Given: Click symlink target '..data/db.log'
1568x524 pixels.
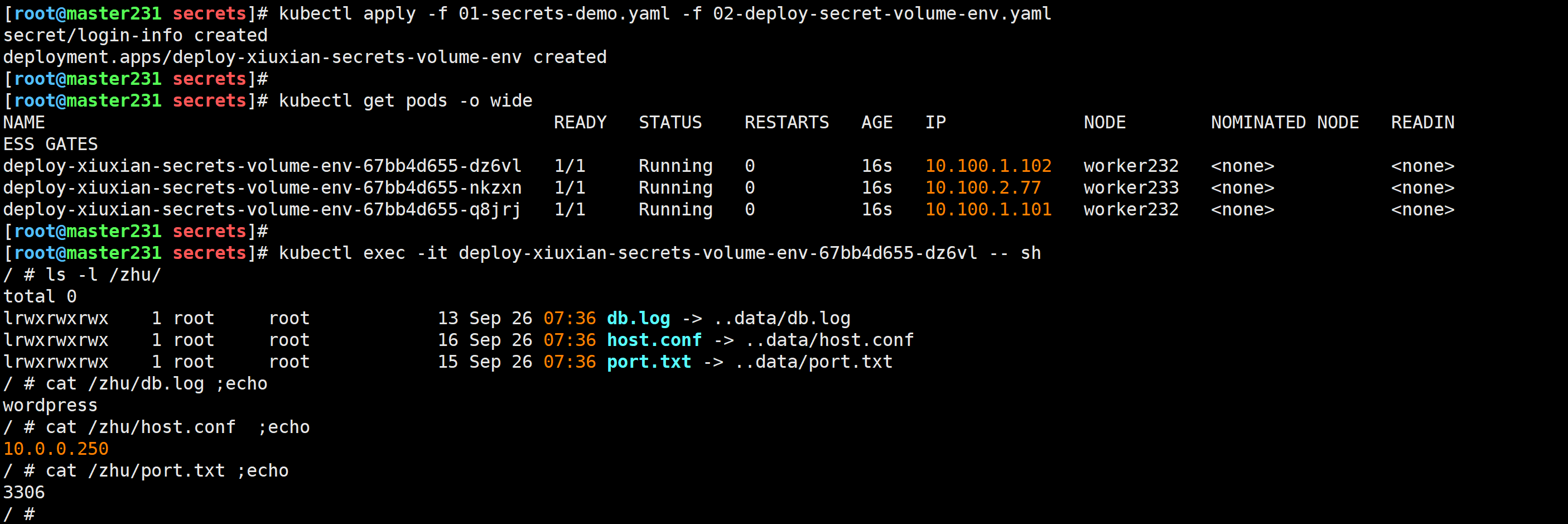Looking at the screenshot, I should 781,318.
